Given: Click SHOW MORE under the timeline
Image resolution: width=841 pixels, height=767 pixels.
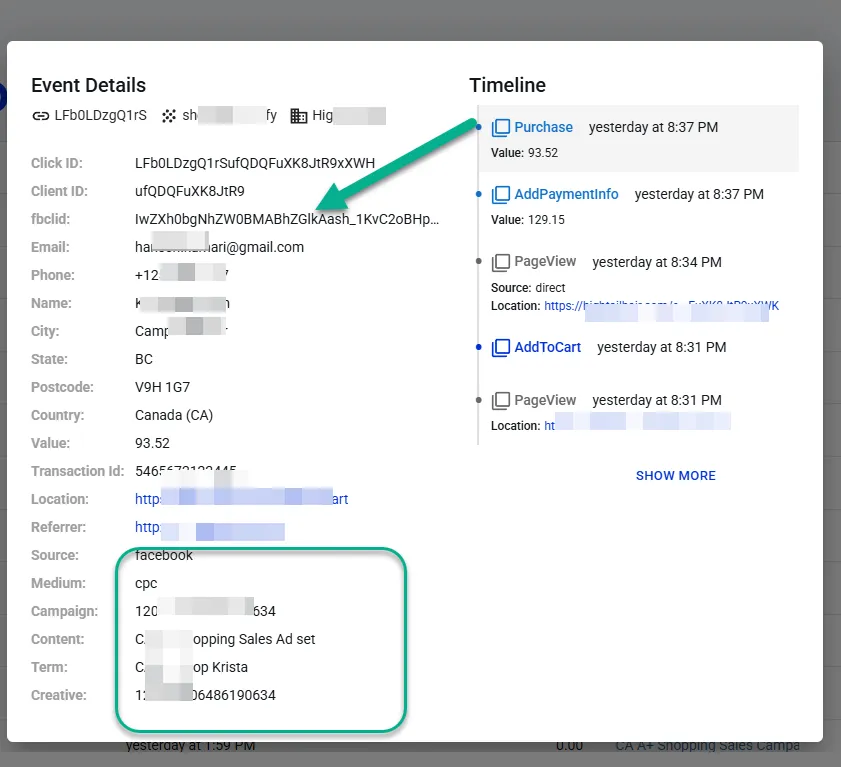Looking at the screenshot, I should click(x=676, y=476).
